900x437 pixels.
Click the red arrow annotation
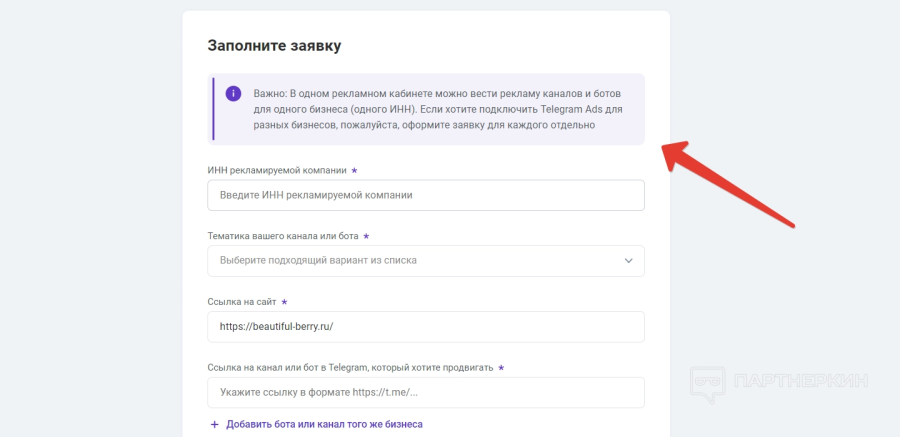pyautogui.click(x=728, y=184)
